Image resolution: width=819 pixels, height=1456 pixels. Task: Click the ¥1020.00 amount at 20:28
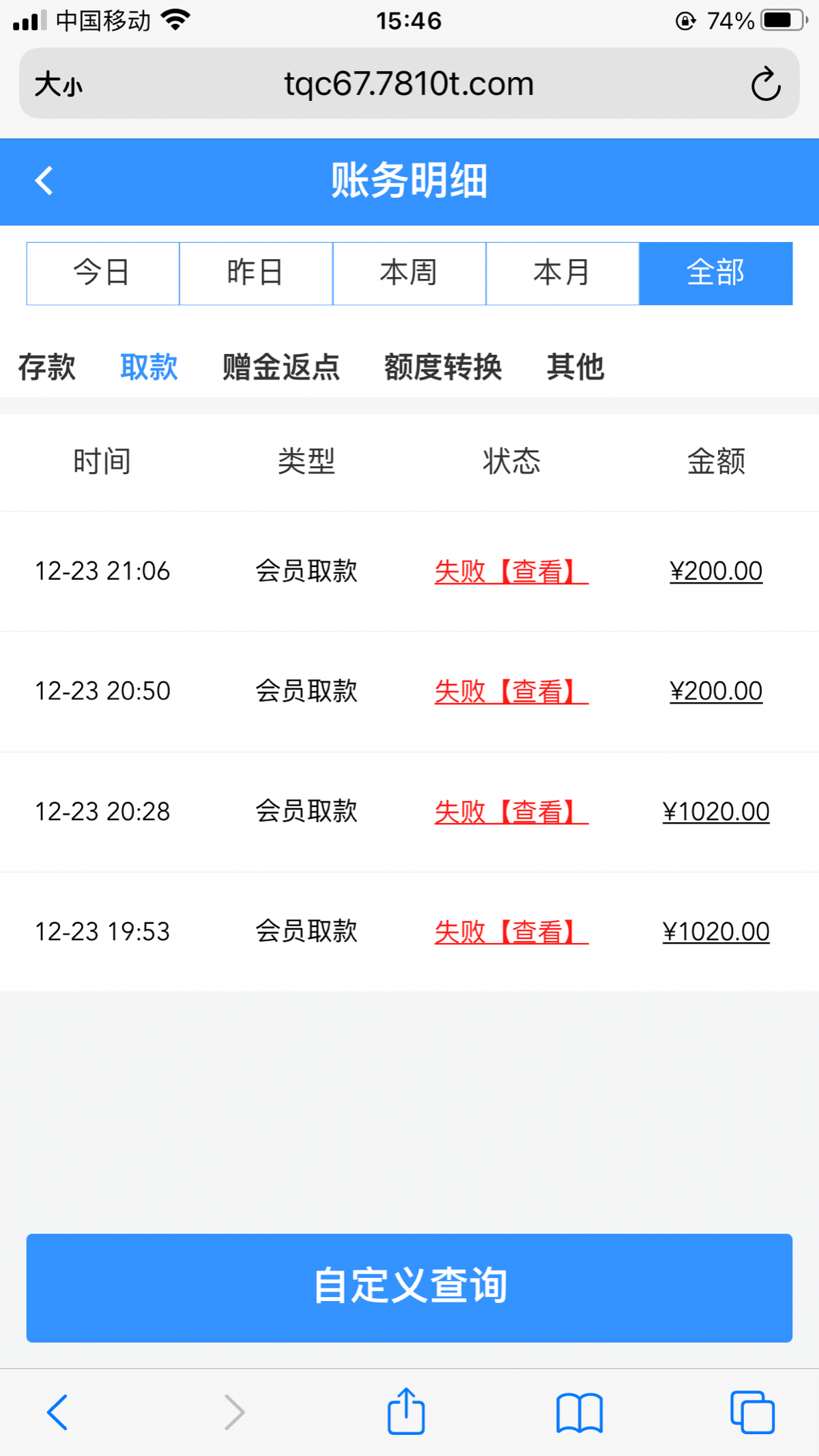716,811
